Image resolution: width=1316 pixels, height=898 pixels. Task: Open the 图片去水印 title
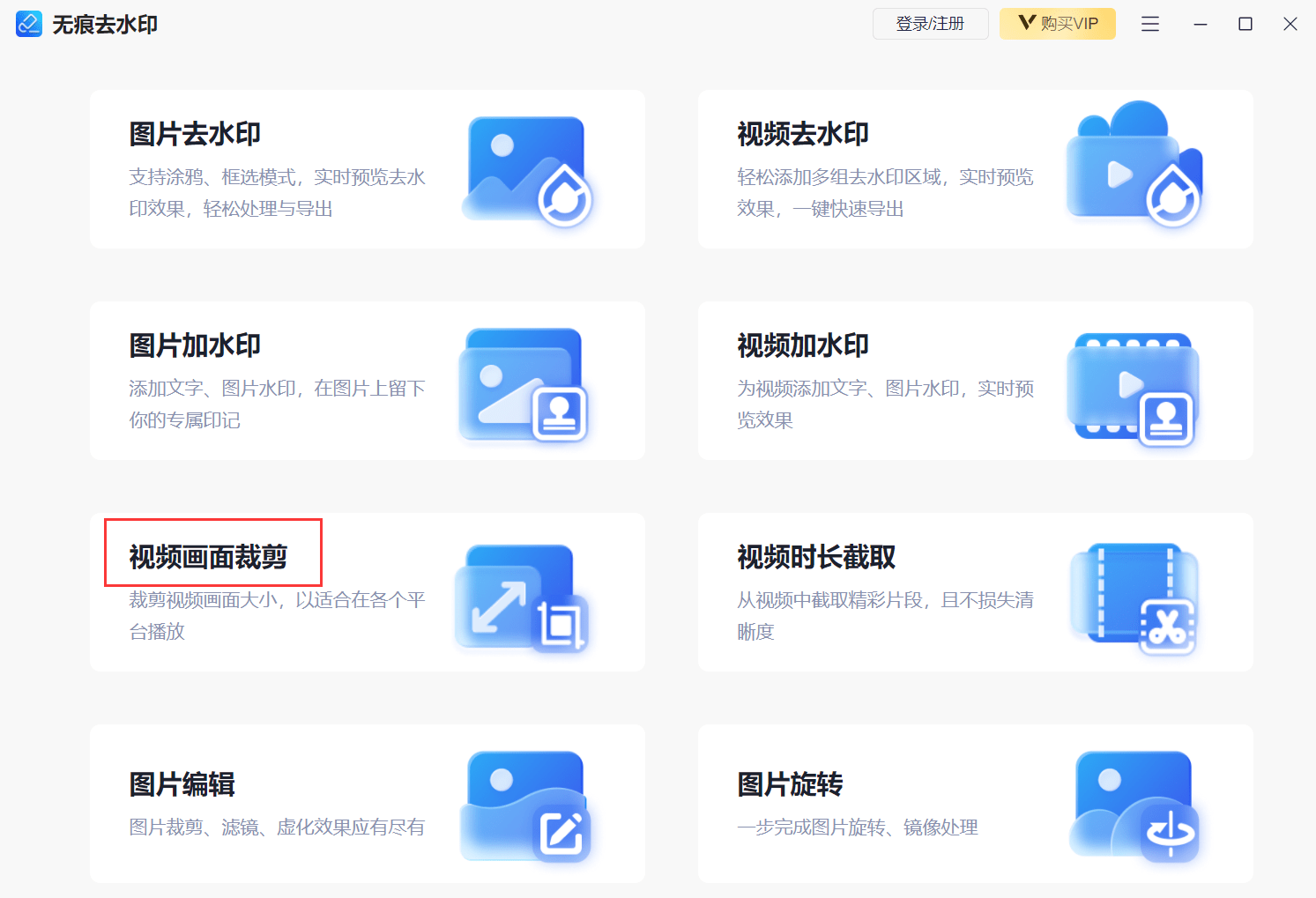coord(195,134)
